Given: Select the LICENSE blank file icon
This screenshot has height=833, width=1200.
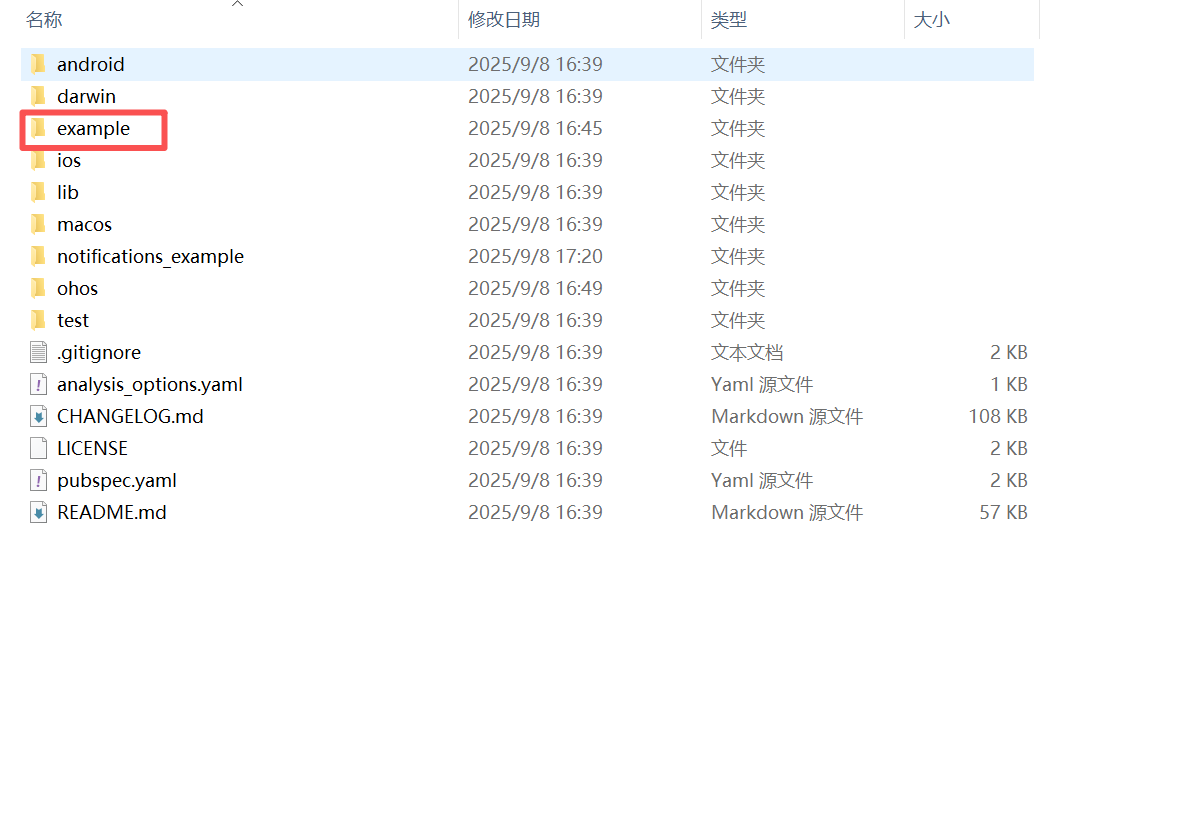Looking at the screenshot, I should (x=38, y=448).
